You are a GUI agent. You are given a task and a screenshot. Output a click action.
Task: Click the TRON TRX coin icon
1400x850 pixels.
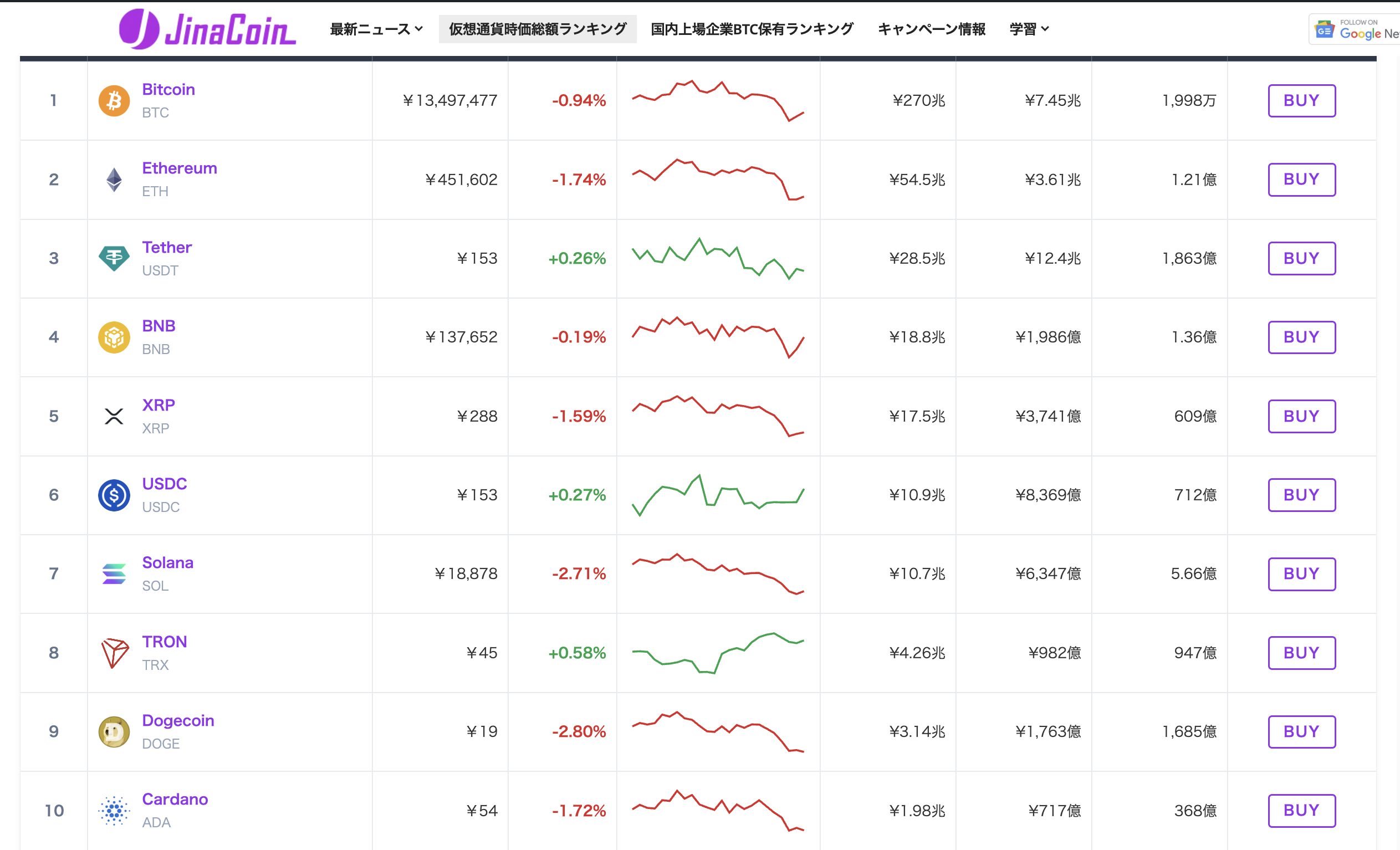pyautogui.click(x=114, y=653)
